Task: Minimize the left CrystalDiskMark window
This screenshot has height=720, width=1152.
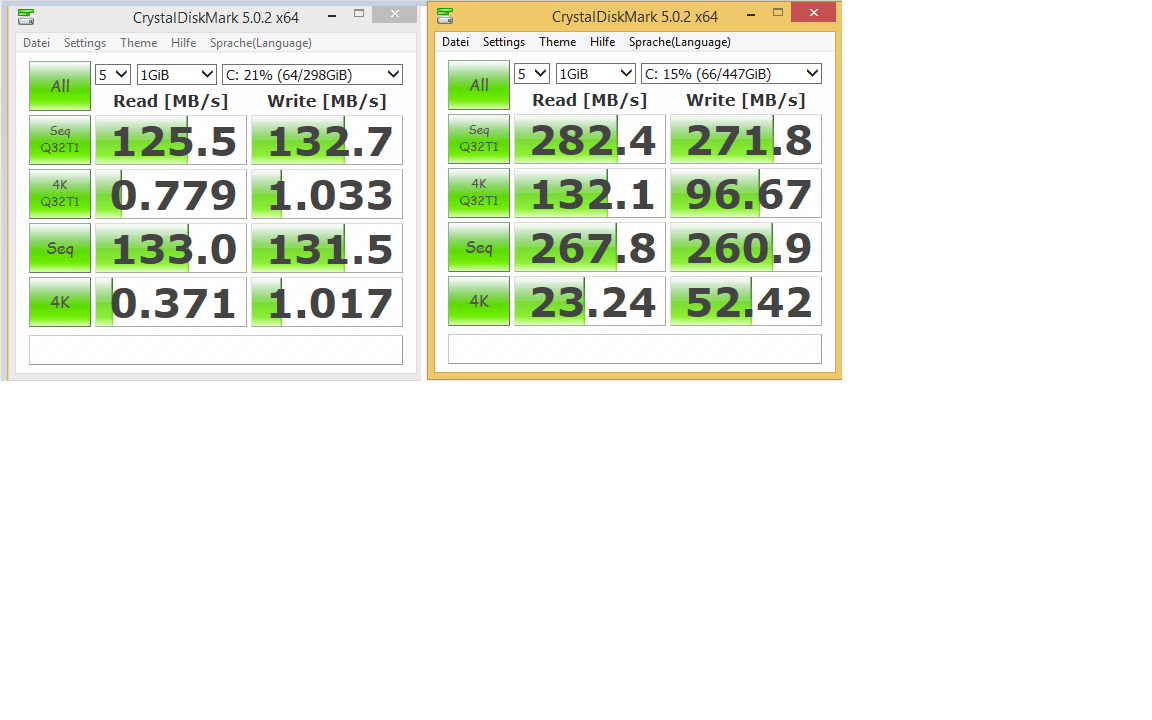Action: pos(332,15)
